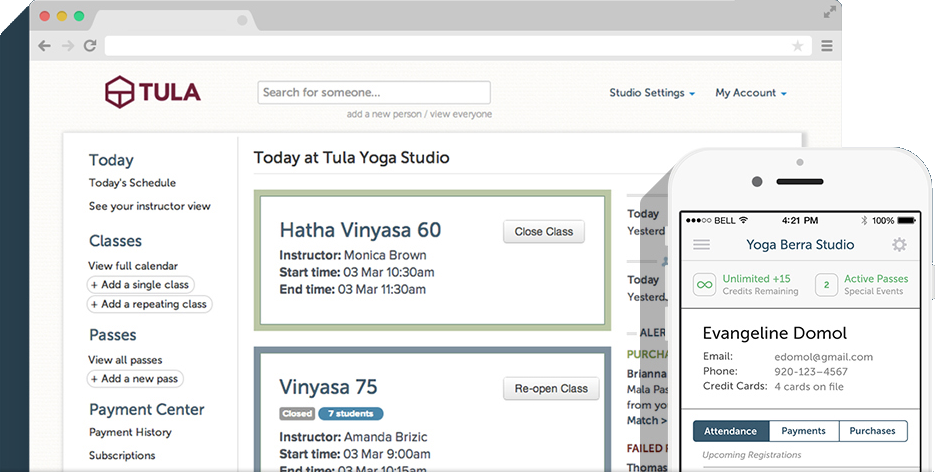Tap the infinity unlimited credits icon

click(x=704, y=285)
